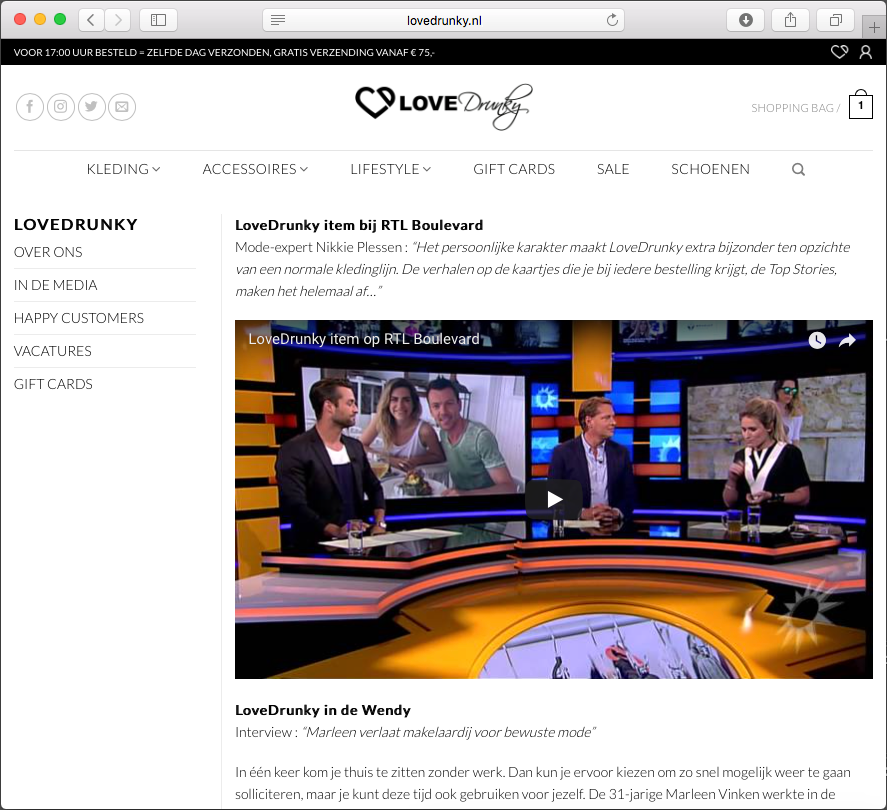Open IN DE MEDIA in the sidebar
This screenshot has width=887, height=810.
[55, 285]
